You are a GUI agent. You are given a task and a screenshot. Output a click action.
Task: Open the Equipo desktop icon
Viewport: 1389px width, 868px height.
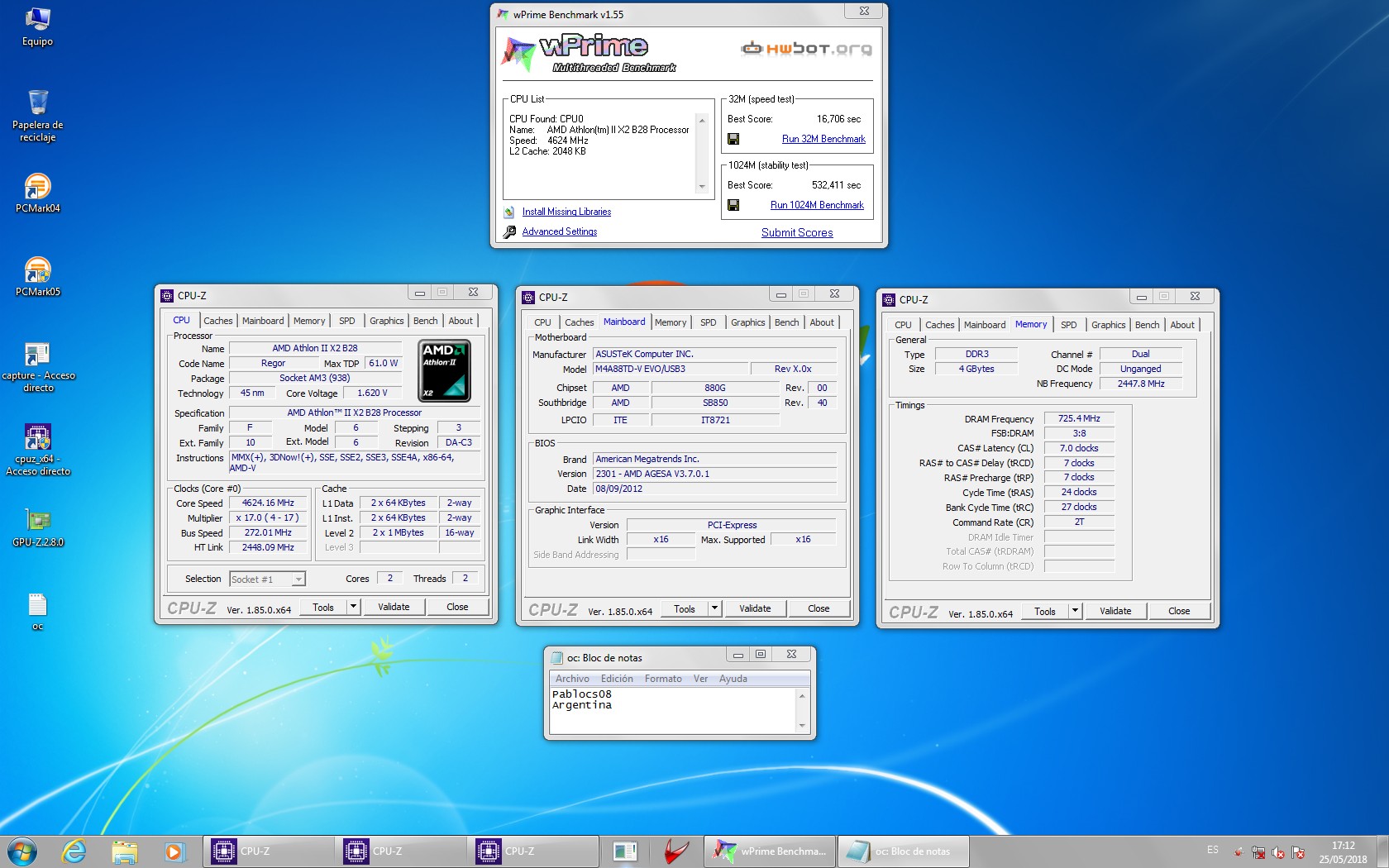tap(37, 26)
